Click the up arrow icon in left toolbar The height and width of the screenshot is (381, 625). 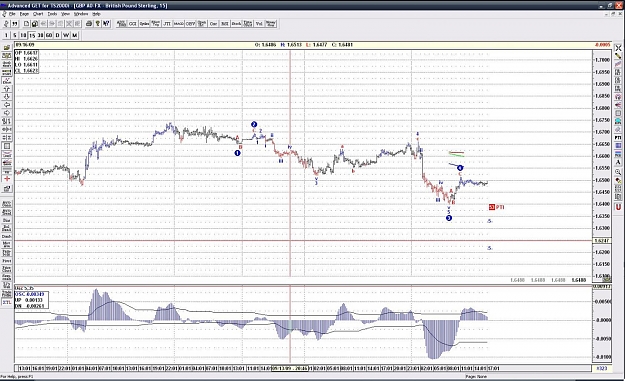(7, 89)
